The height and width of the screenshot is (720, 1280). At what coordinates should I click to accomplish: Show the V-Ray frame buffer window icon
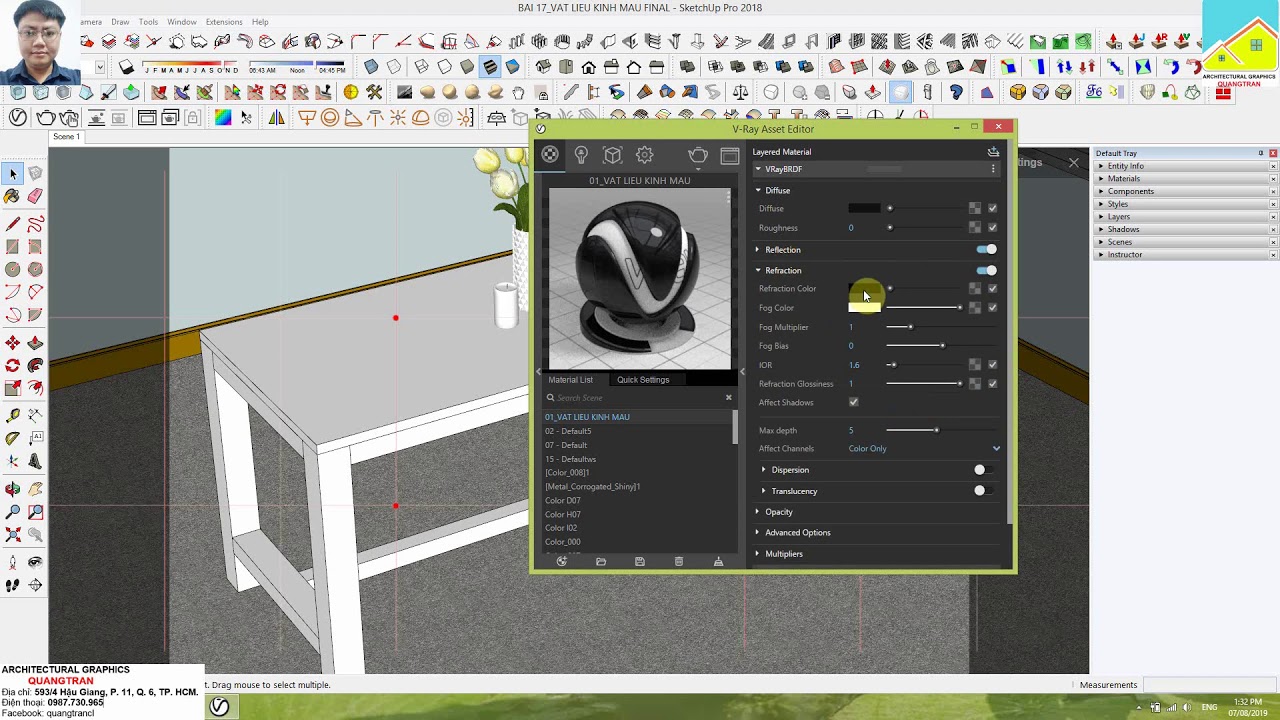click(x=730, y=155)
